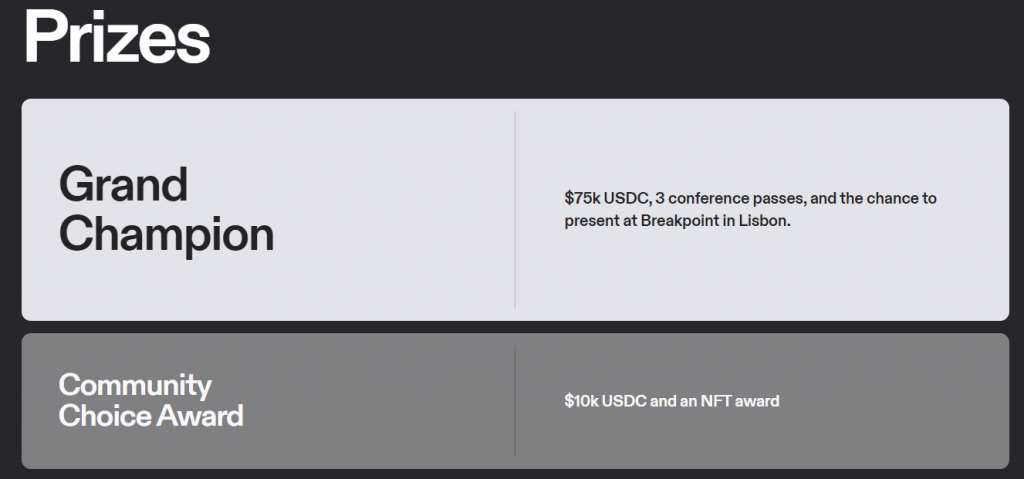Select the "NFT award" text
The height and width of the screenshot is (479, 1024).
(740, 401)
